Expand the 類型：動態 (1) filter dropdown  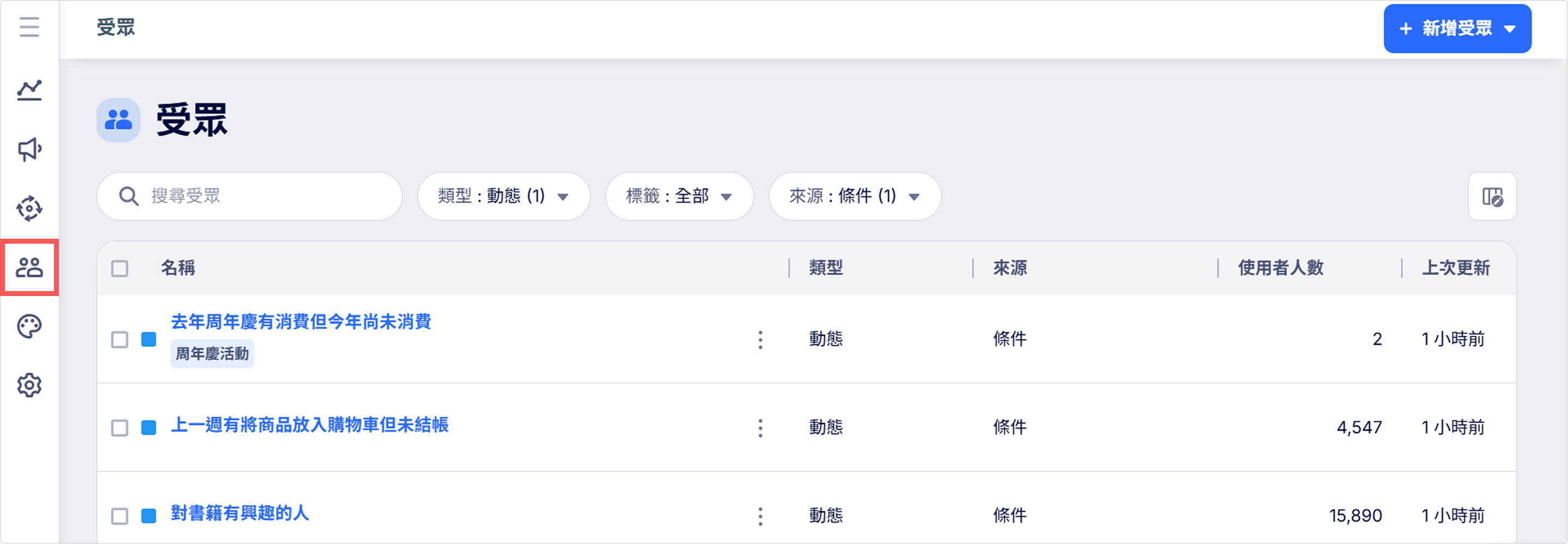(x=503, y=196)
